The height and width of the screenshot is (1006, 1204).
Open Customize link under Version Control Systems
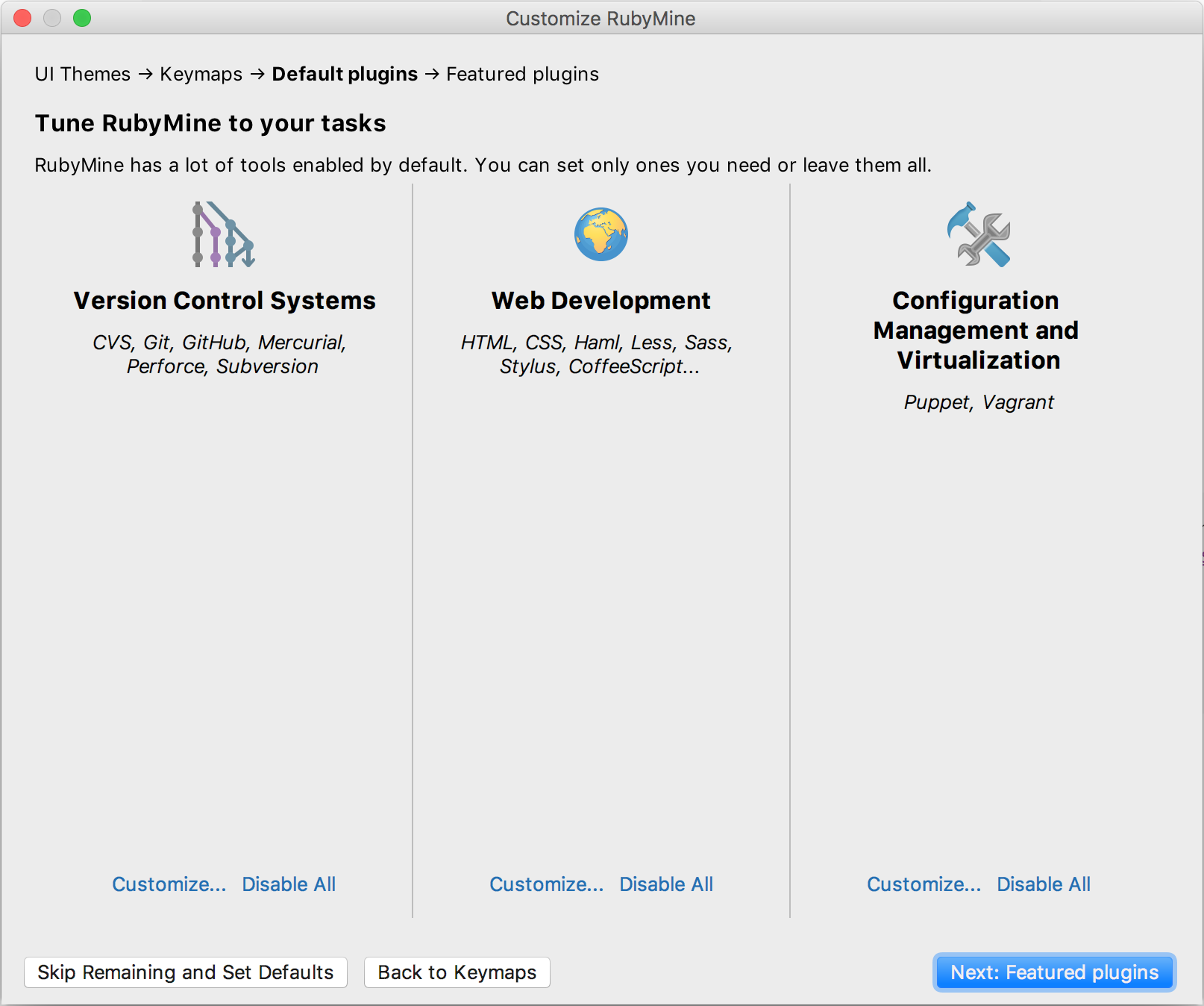169,884
